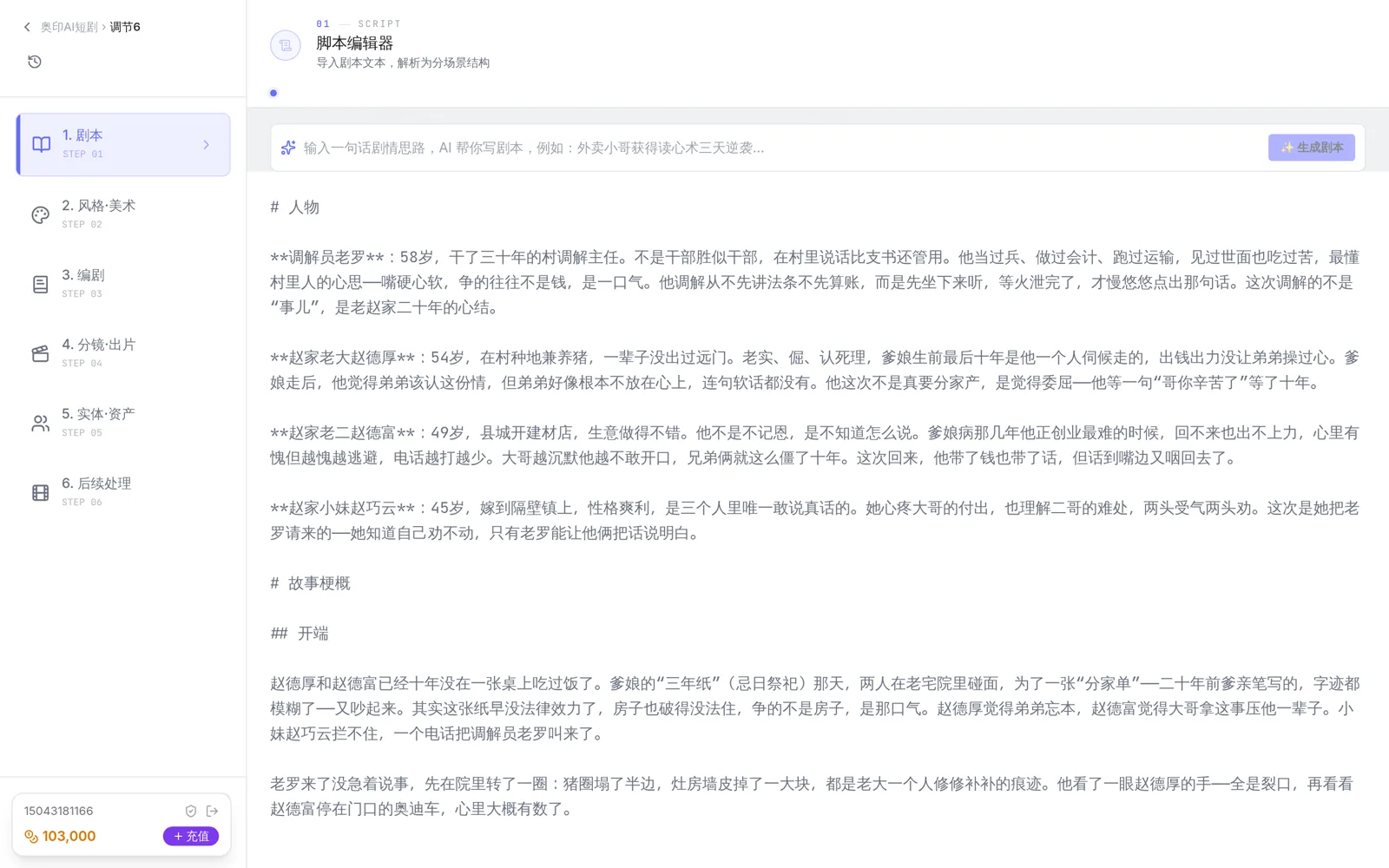Screen dimensions: 1389x868
Task: Click subtitle 导入剧本文本，解析为分场景结构
Action: tap(403, 62)
